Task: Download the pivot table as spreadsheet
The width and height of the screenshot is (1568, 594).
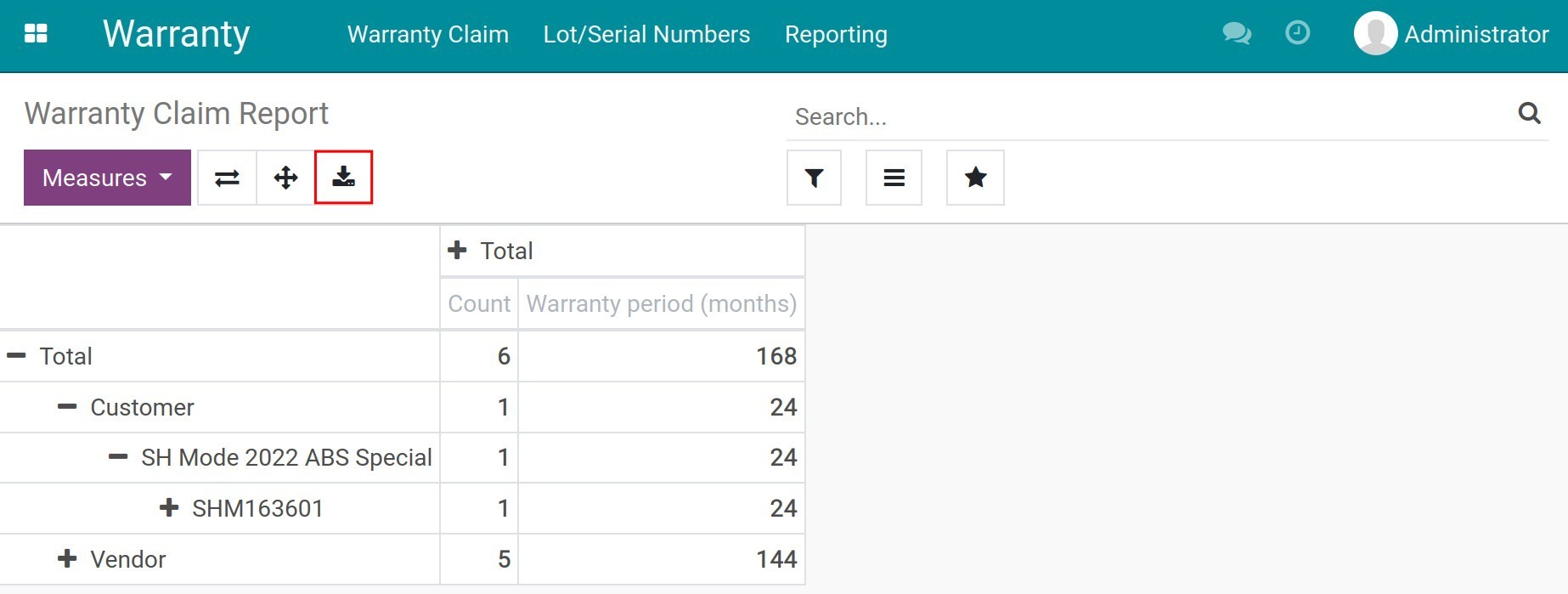Action: (343, 178)
